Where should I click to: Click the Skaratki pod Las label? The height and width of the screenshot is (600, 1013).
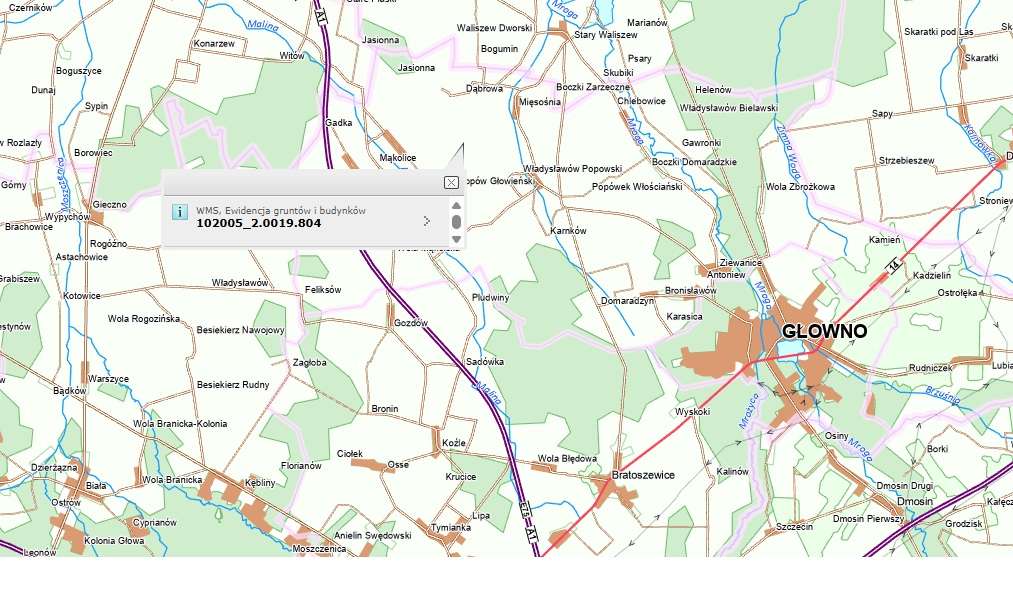point(939,32)
